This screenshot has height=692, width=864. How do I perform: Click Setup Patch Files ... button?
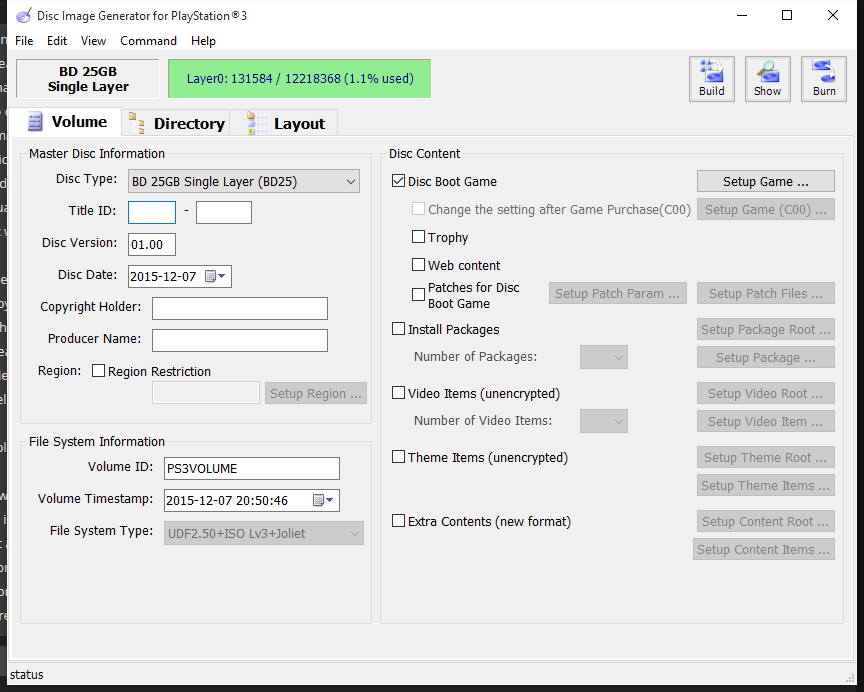(766, 293)
